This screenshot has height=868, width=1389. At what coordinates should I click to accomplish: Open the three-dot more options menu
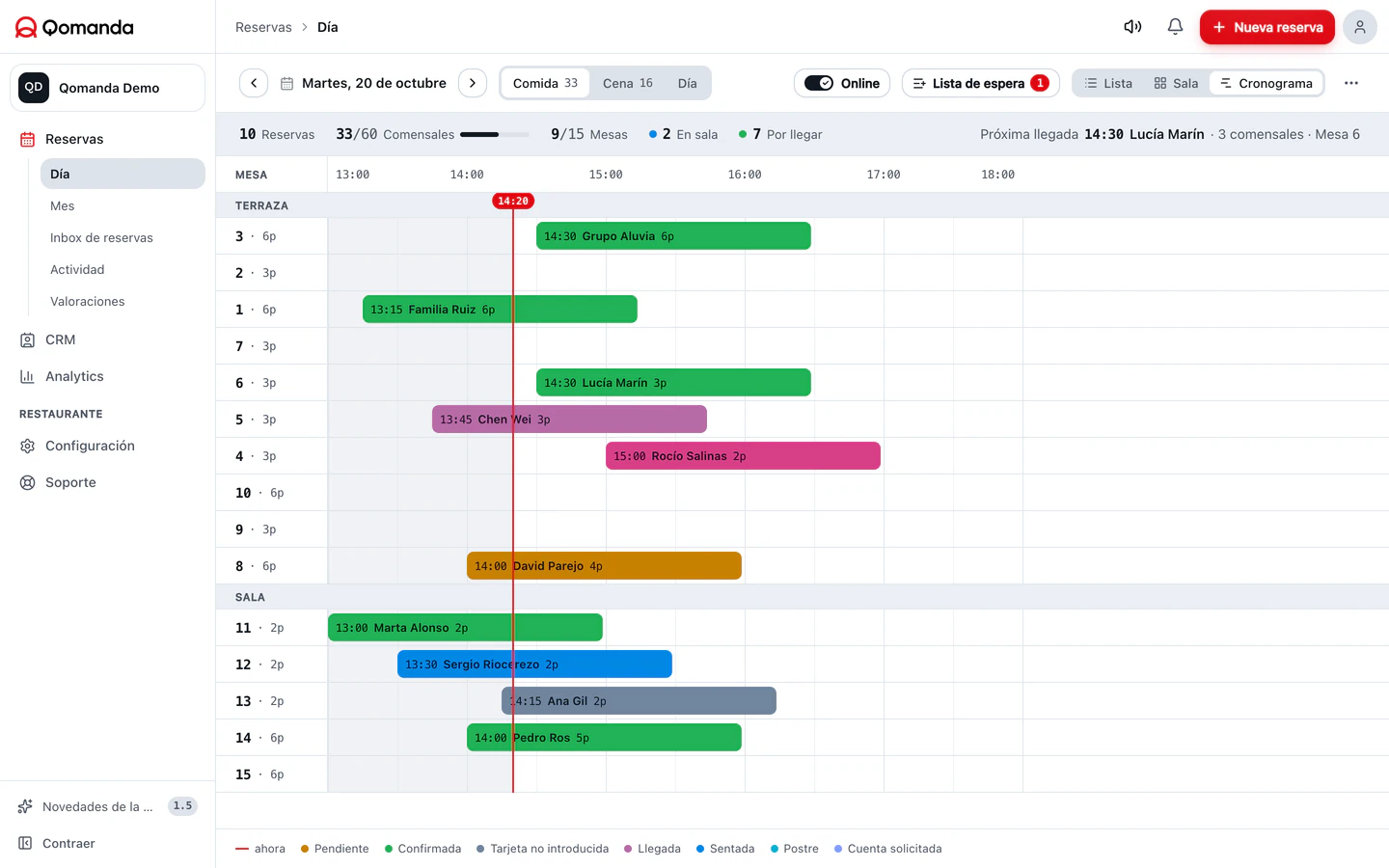tap(1351, 83)
